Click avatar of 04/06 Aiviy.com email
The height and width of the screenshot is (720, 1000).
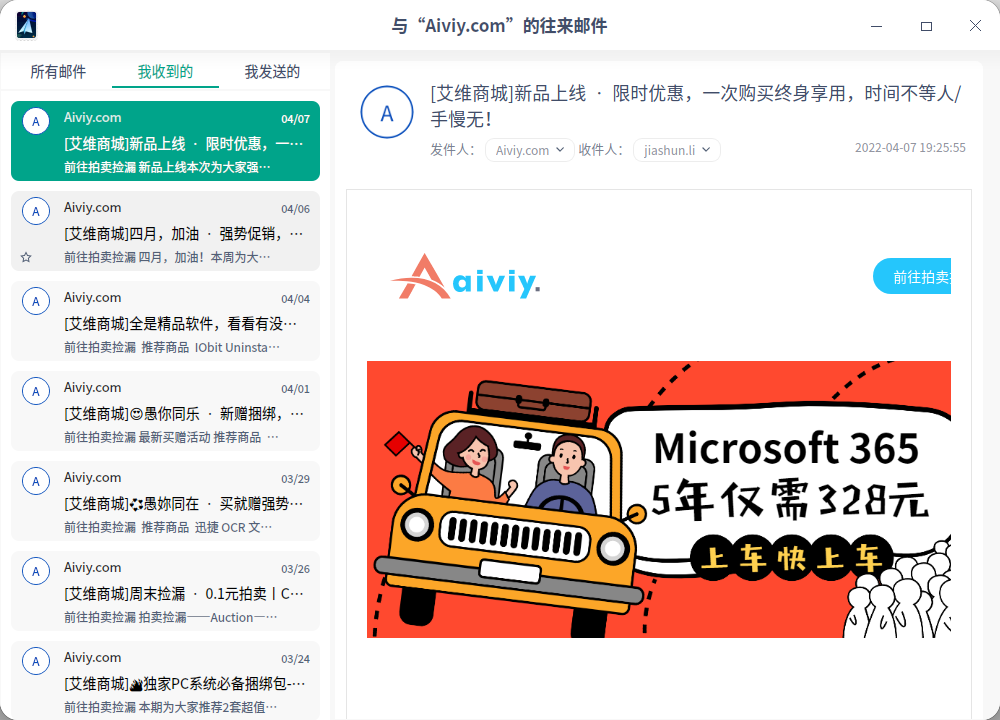[36, 211]
